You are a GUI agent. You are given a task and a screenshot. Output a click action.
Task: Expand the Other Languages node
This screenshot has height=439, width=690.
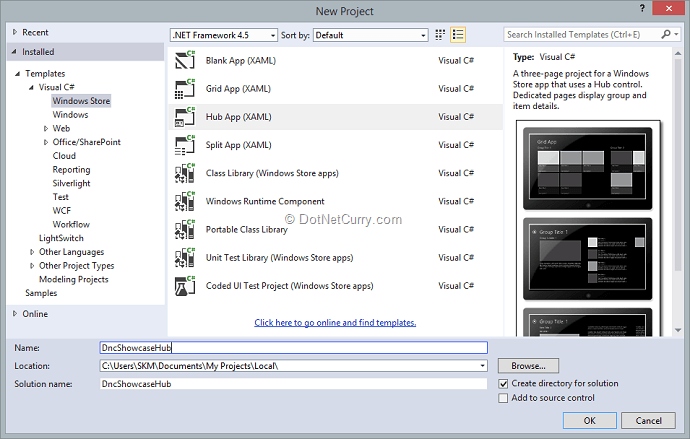click(32, 252)
